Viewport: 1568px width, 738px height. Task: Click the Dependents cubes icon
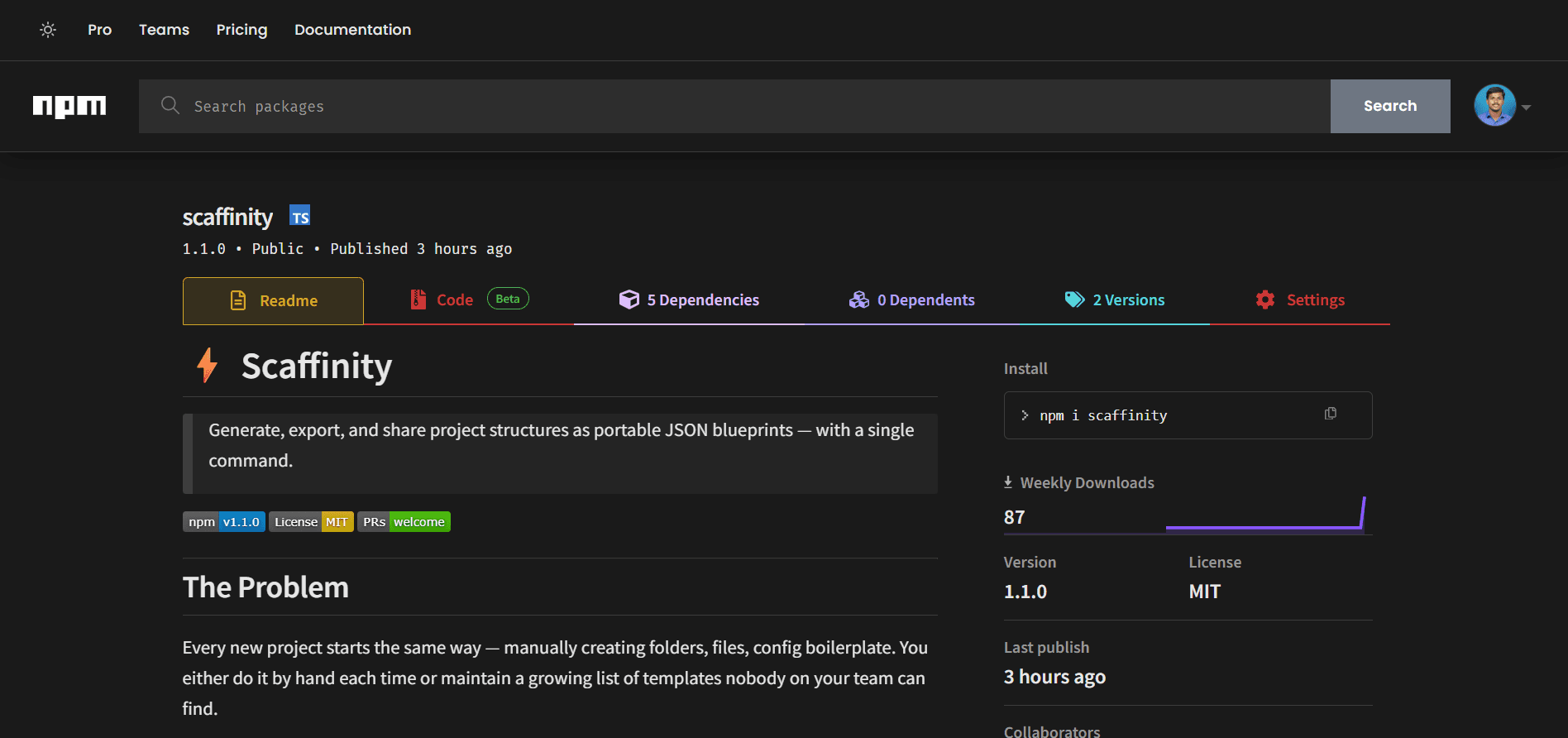pyautogui.click(x=859, y=300)
